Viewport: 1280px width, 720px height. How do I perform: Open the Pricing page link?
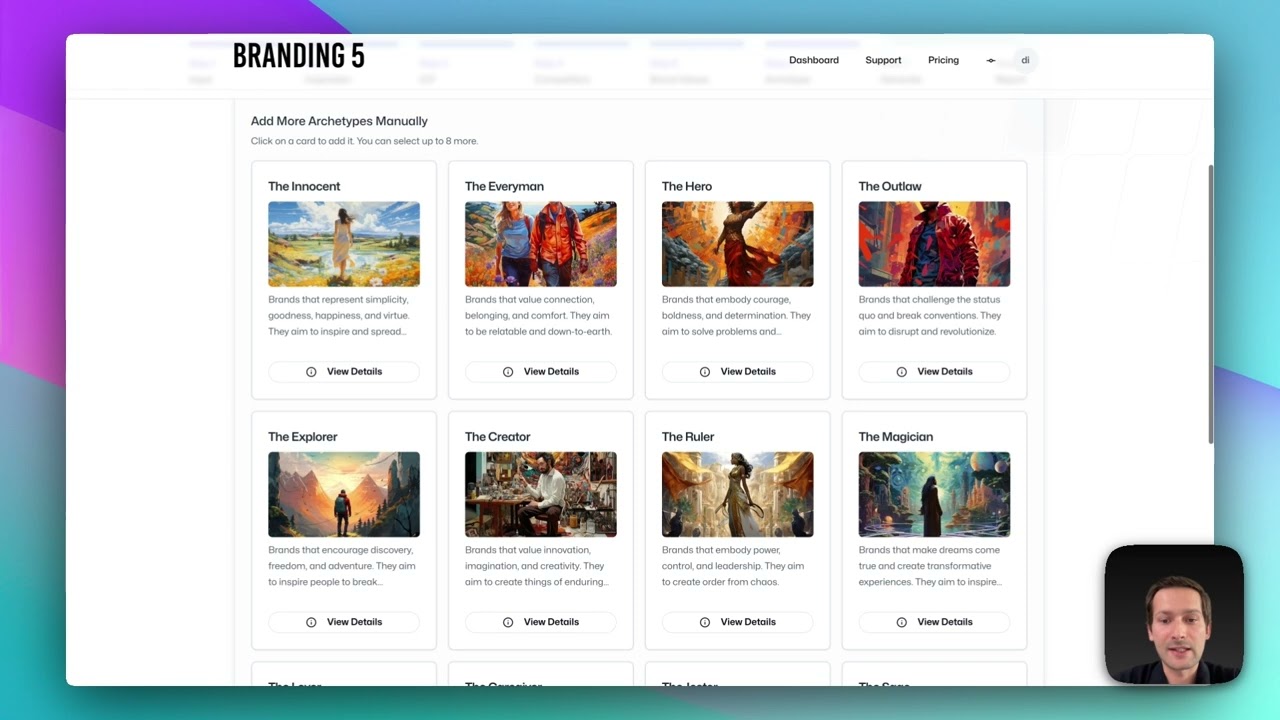pos(943,60)
